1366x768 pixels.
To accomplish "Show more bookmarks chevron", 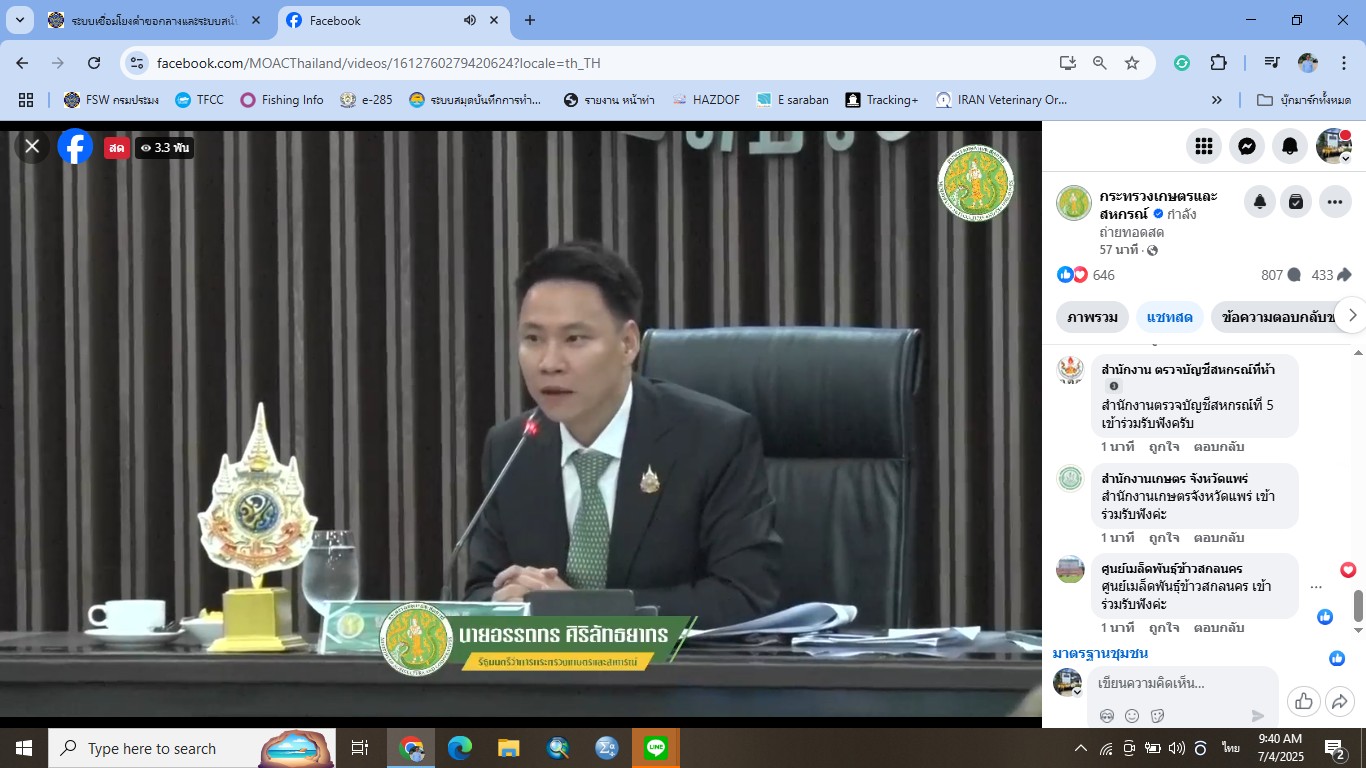I will (1217, 100).
